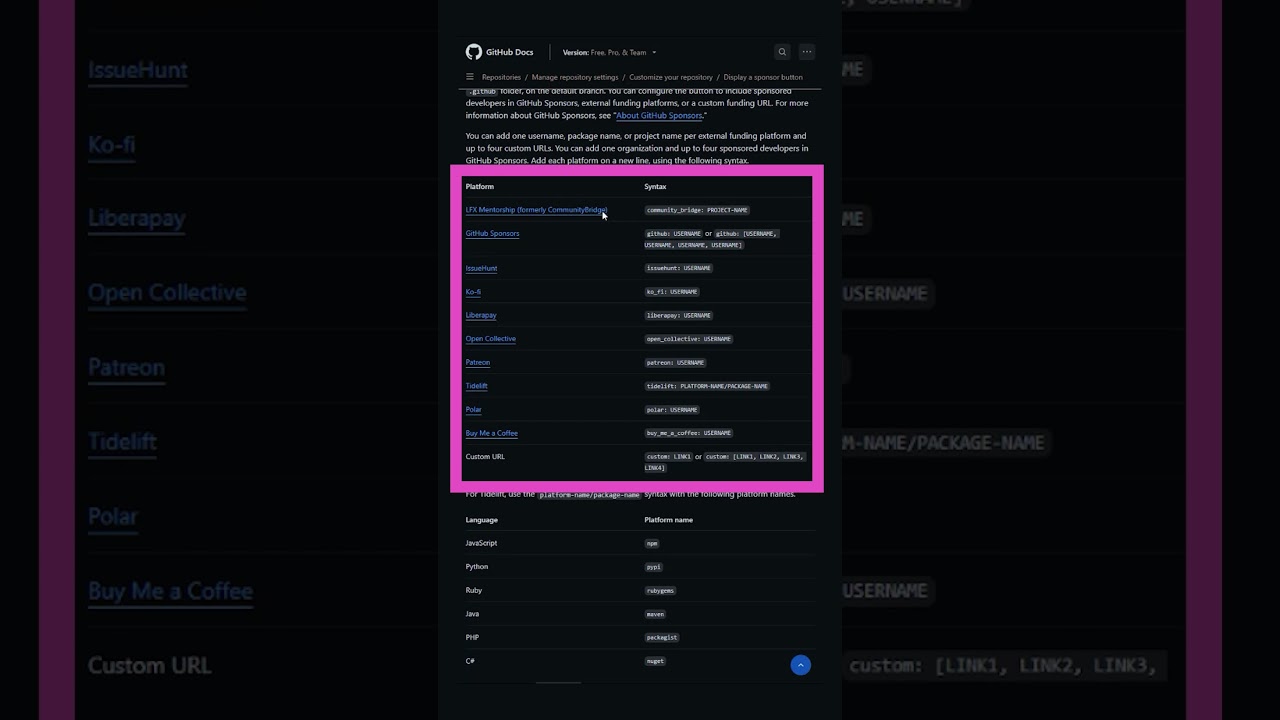Click the Platform column header
Viewport: 1280px width, 720px height.
click(479, 186)
